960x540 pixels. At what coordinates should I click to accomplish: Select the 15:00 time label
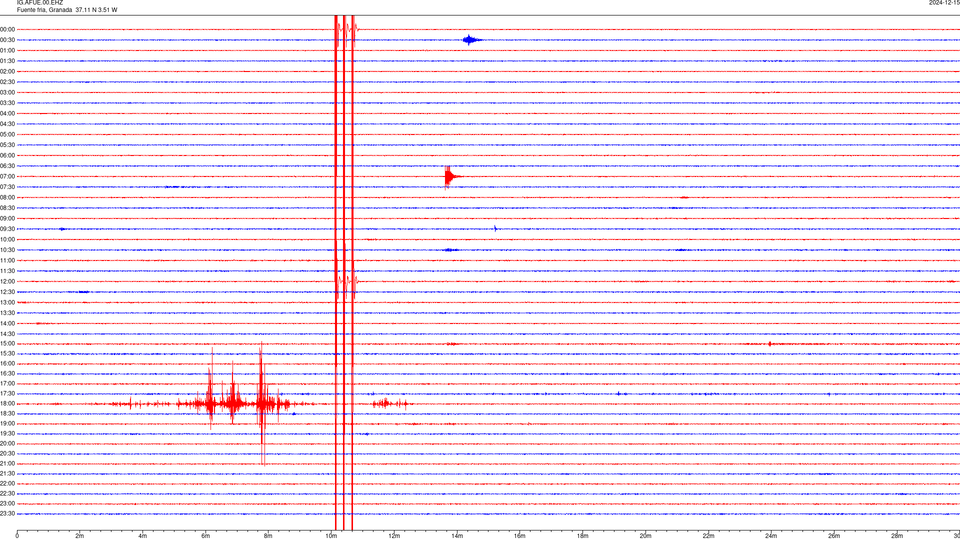point(8,344)
